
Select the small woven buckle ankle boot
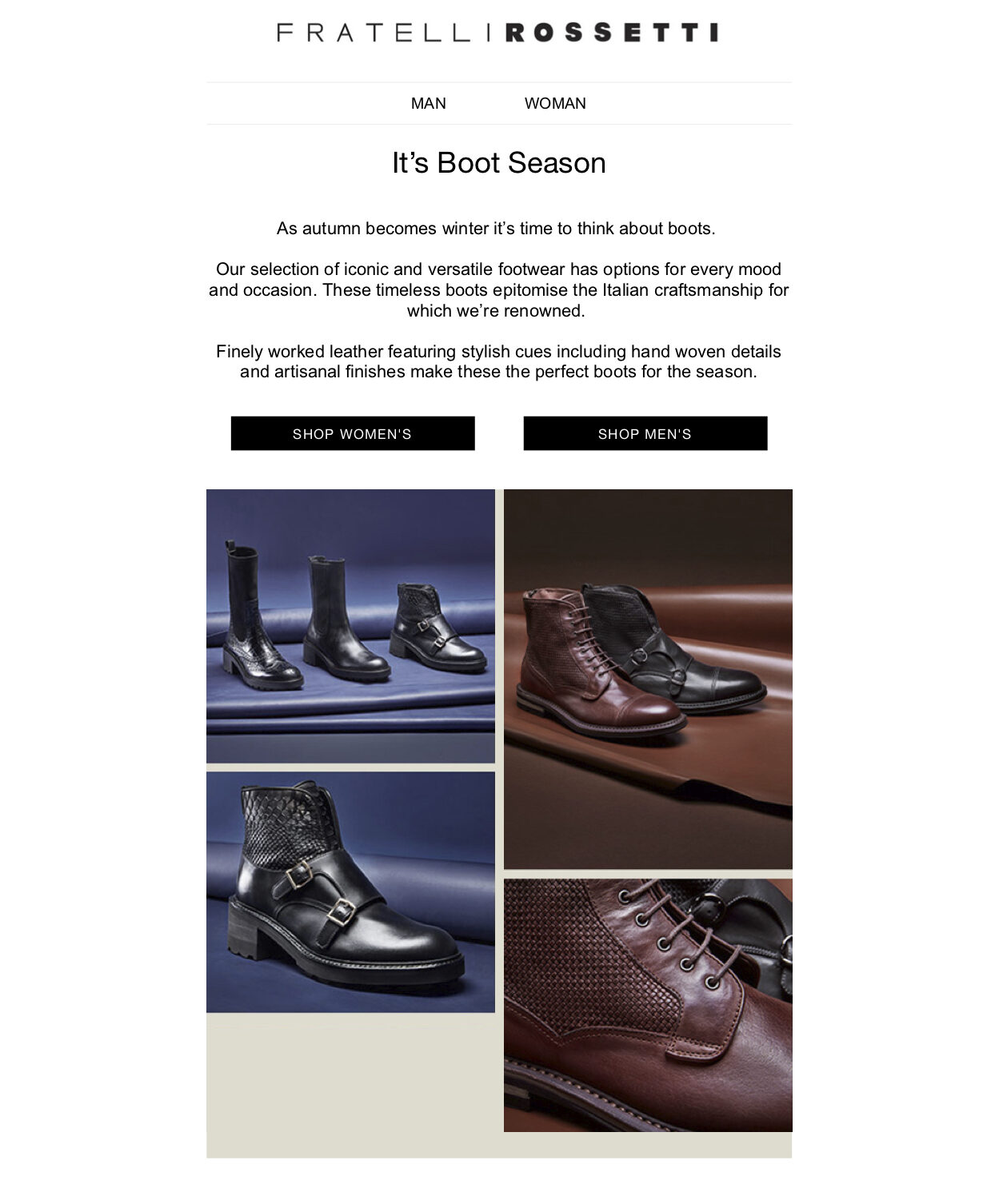pos(436,628)
